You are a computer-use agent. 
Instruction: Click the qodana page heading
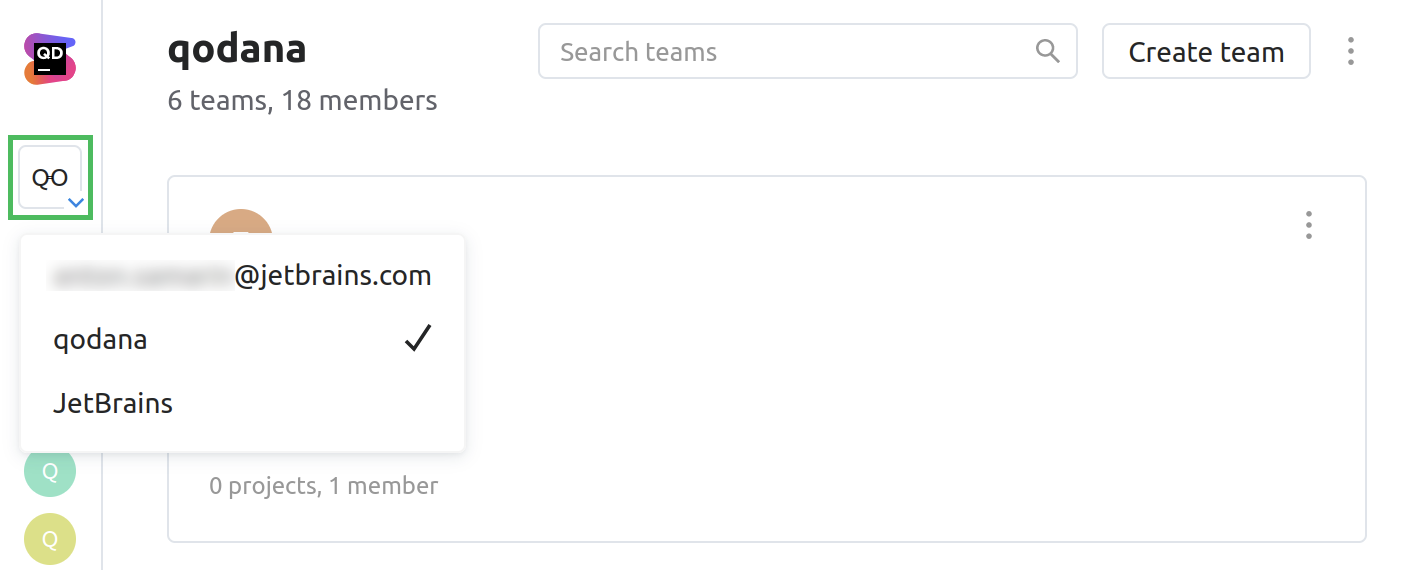(237, 49)
